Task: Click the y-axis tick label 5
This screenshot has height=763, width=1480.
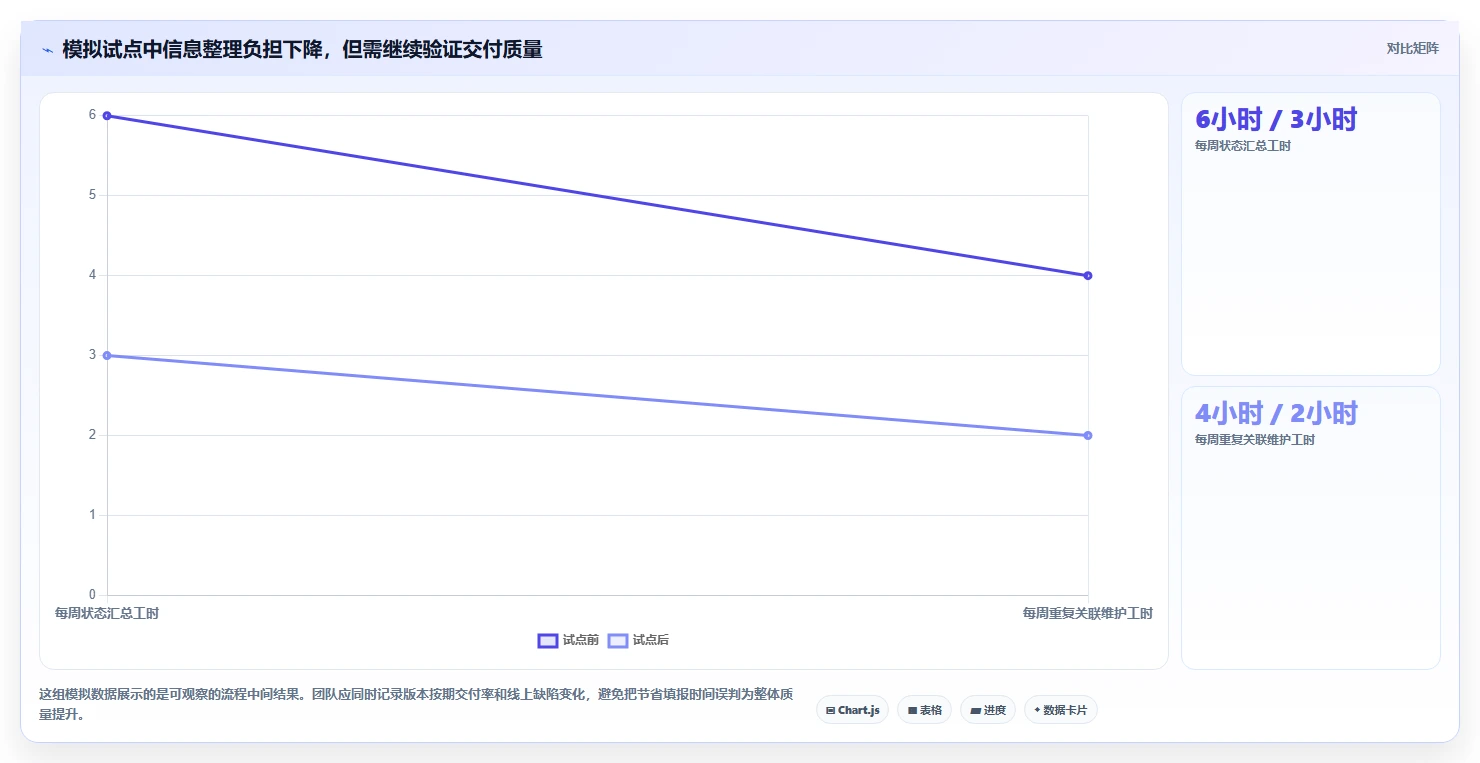Action: 92,195
